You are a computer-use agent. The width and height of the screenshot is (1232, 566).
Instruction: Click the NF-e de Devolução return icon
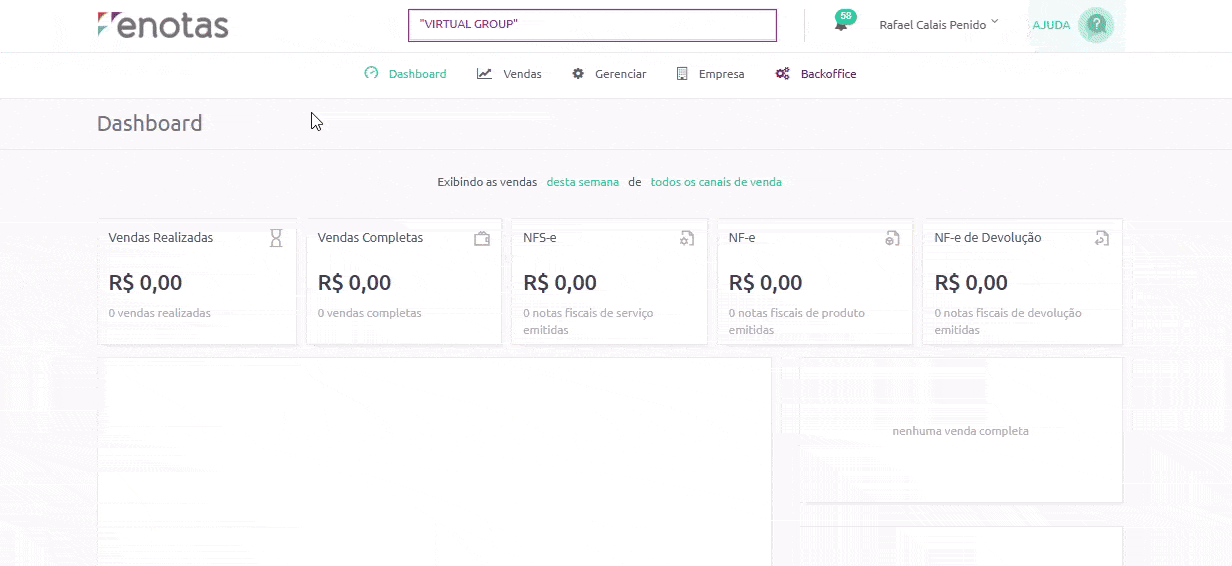pyautogui.click(x=1102, y=239)
